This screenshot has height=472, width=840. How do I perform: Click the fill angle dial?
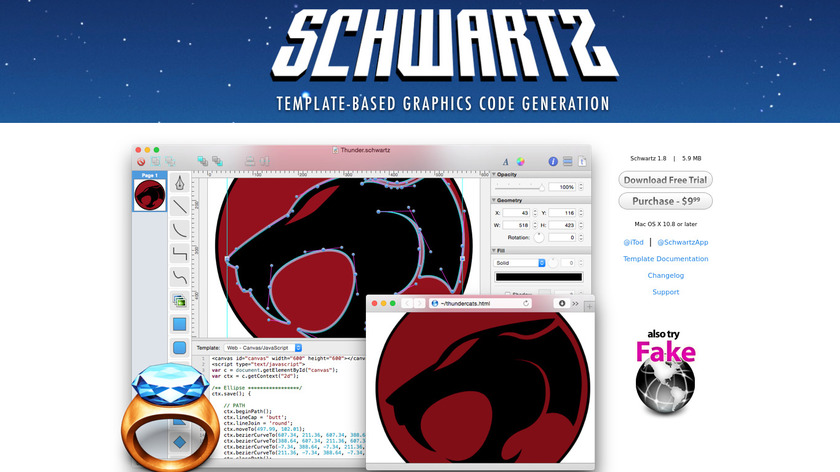[552, 263]
